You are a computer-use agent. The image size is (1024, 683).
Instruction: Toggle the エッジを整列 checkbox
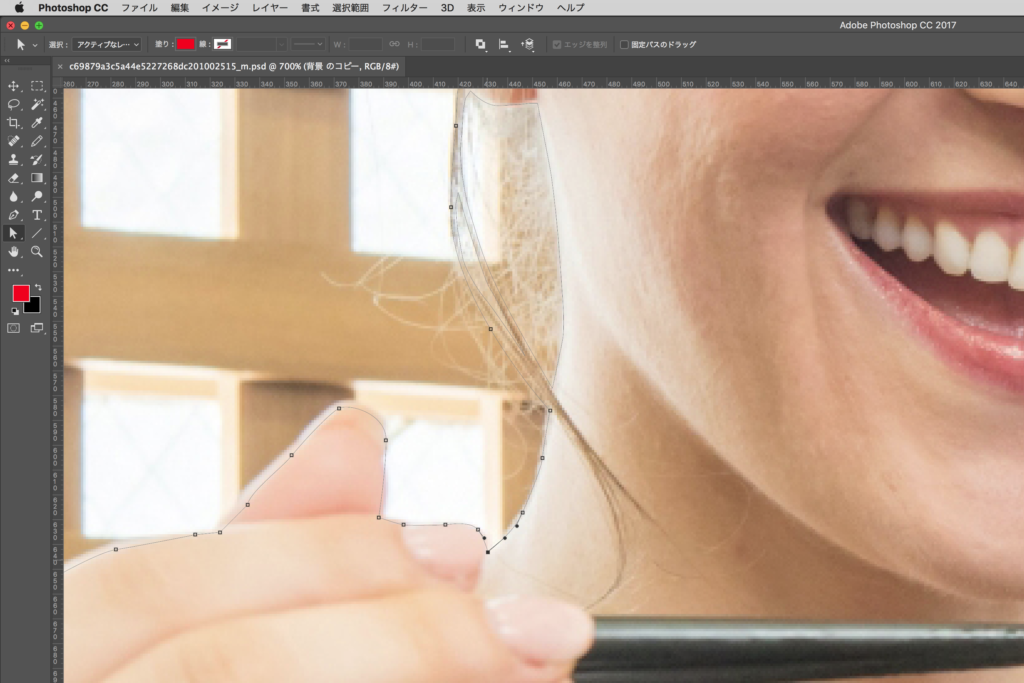click(x=557, y=45)
